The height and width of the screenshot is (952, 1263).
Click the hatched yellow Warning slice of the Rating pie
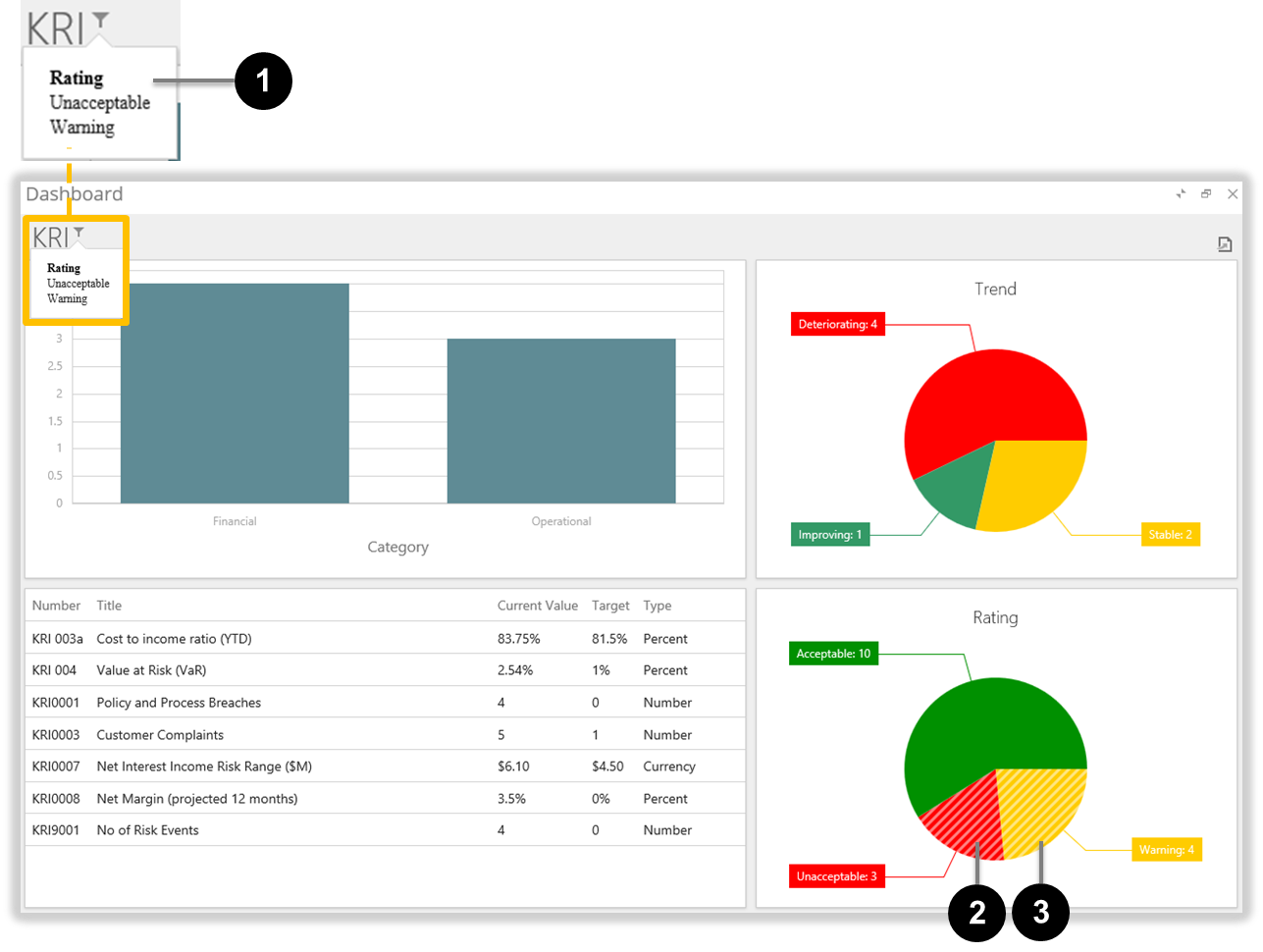(1040, 807)
